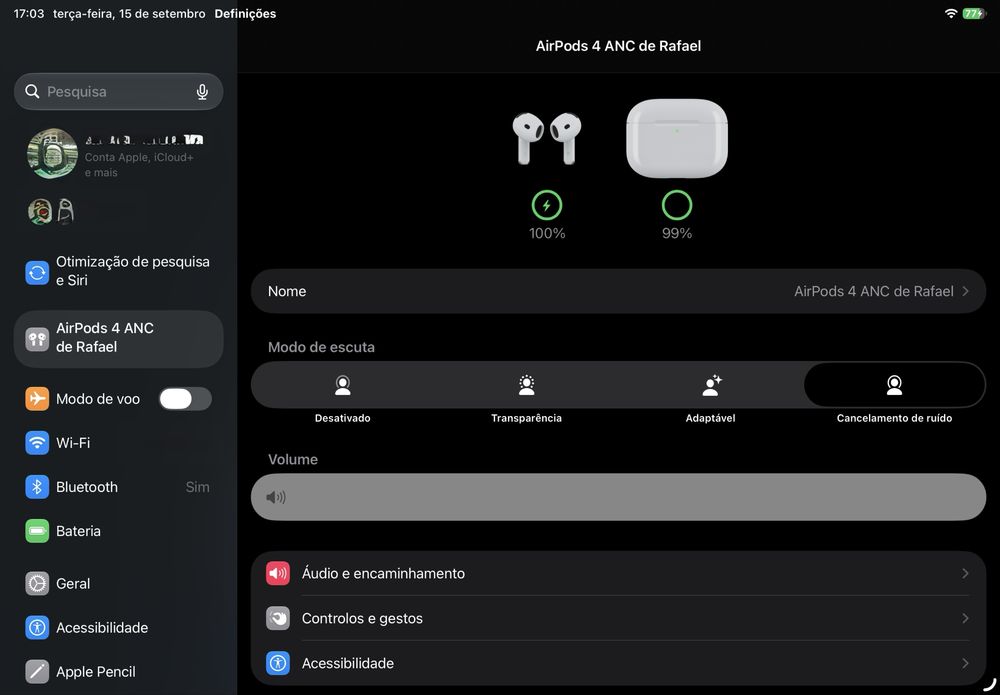The height and width of the screenshot is (695, 1000).
Task: Tap terça-feira, 15 de setembro date
Action: tap(129, 13)
